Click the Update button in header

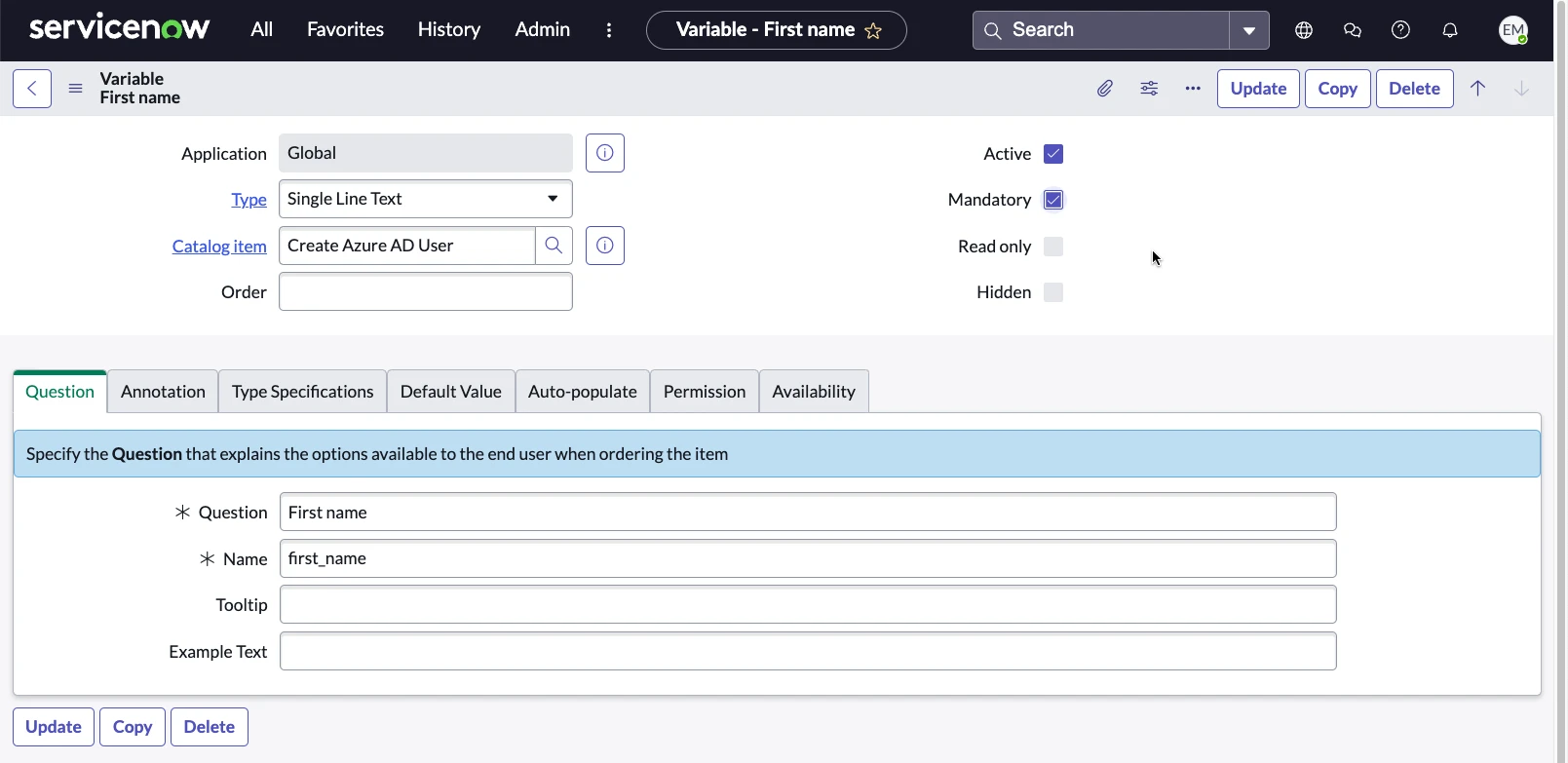[1258, 89]
